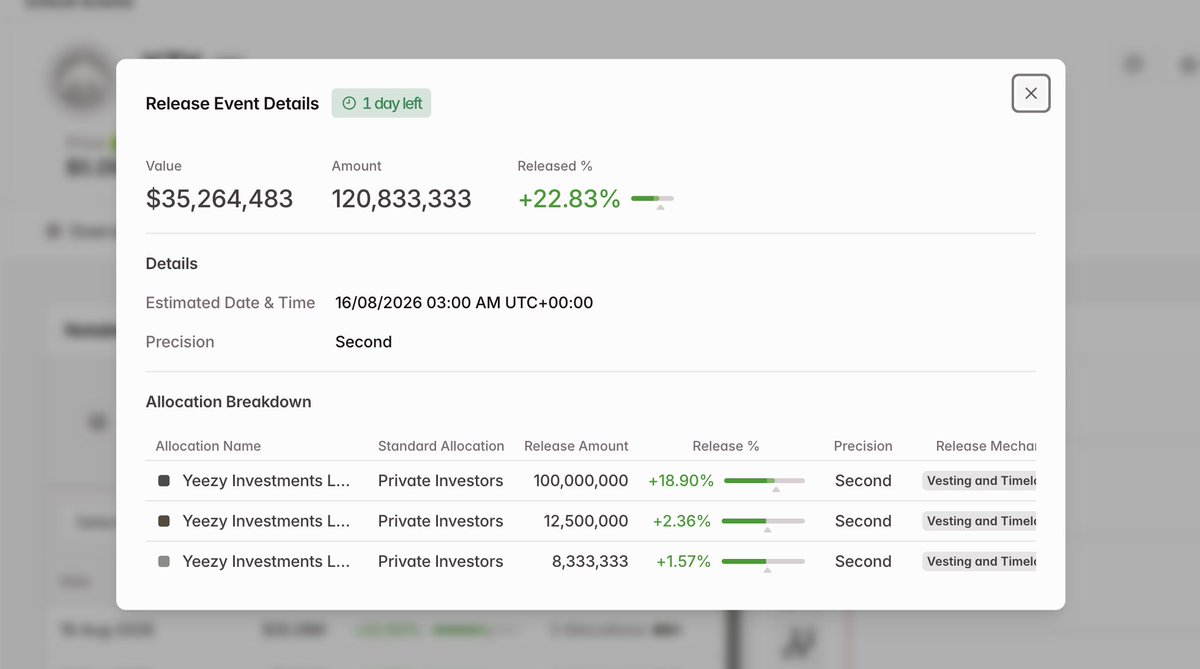Viewport: 1200px width, 669px height.
Task: Click the 'Standard Allocation' column header
Action: coord(441,446)
